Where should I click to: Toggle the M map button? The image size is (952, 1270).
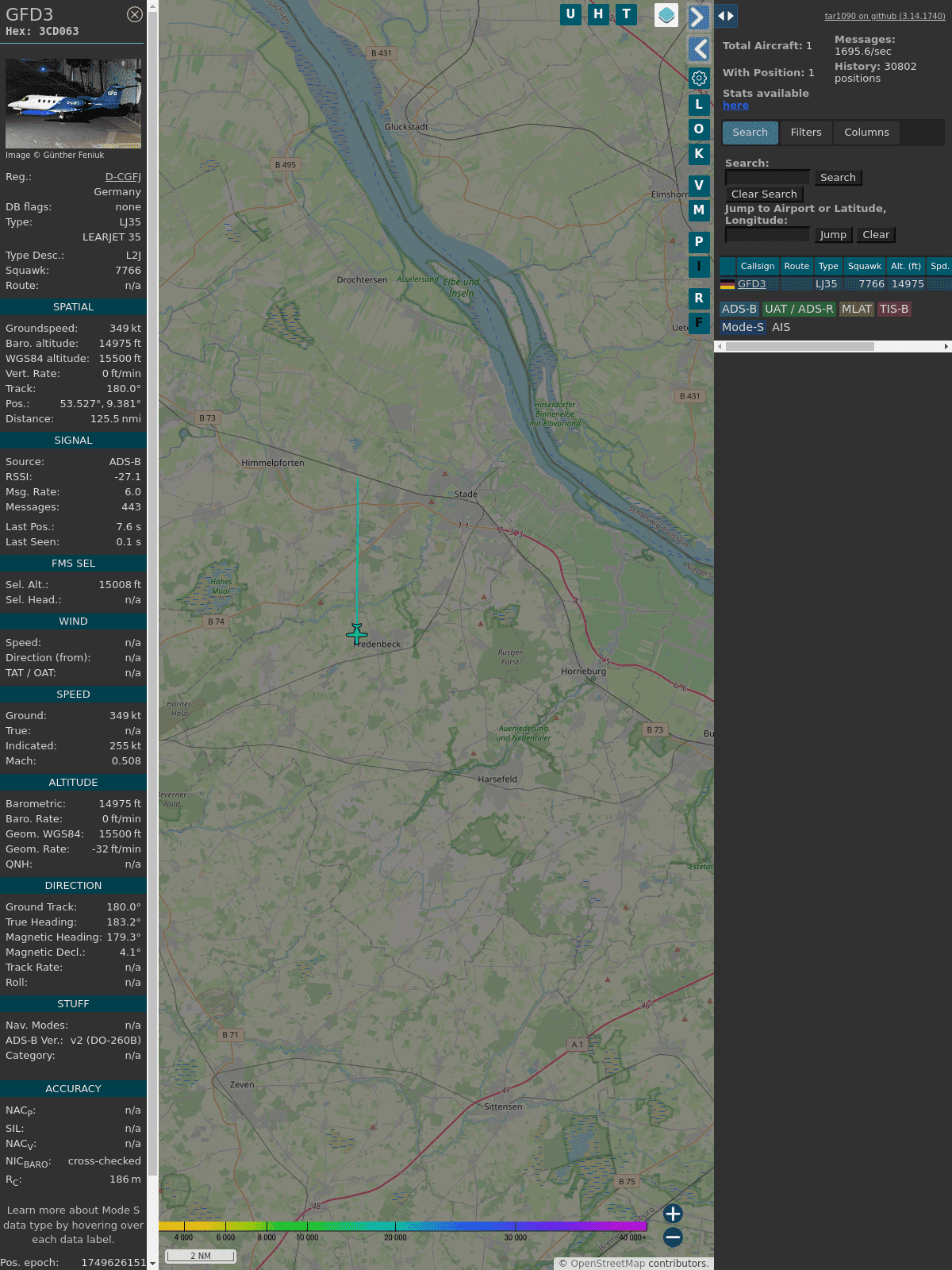coord(699,210)
